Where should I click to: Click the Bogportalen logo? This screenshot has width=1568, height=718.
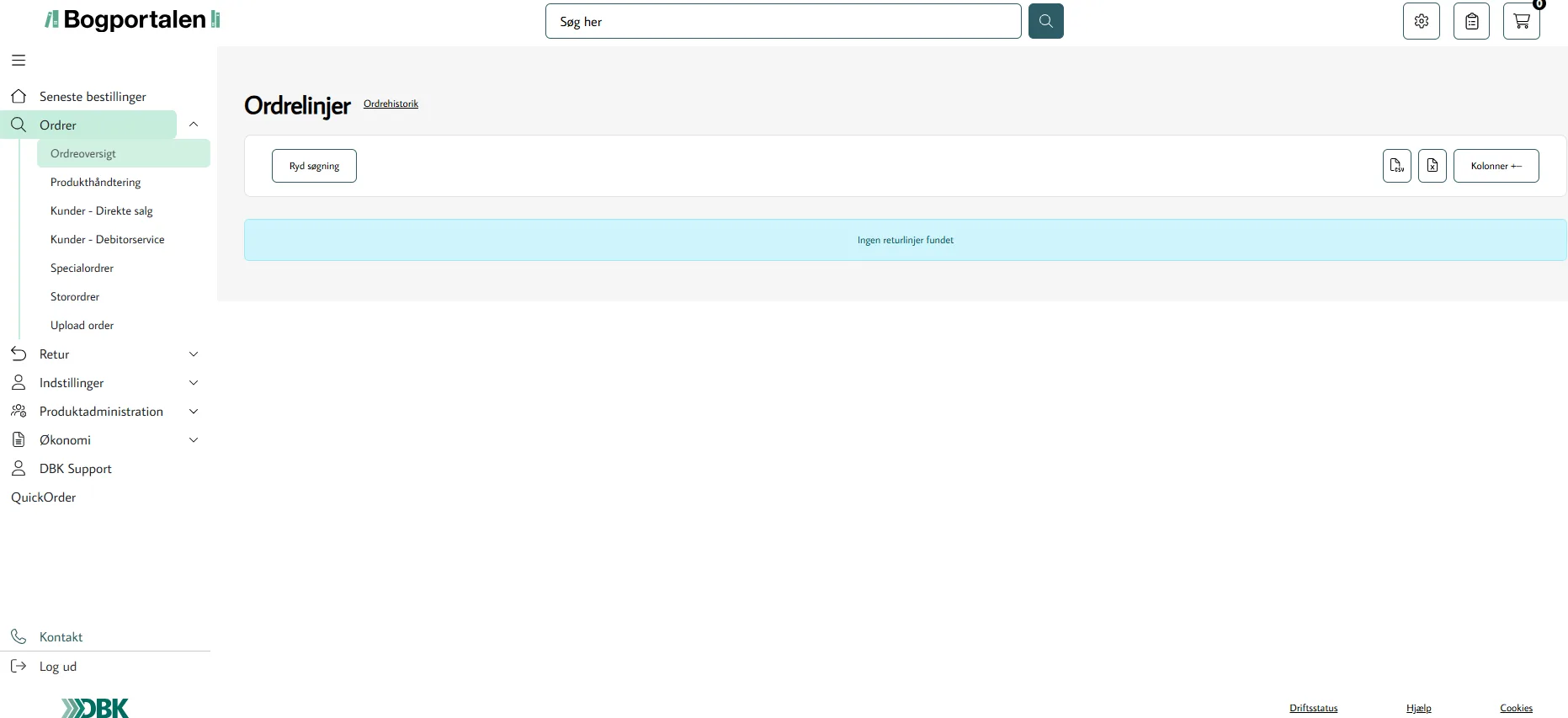click(x=133, y=19)
